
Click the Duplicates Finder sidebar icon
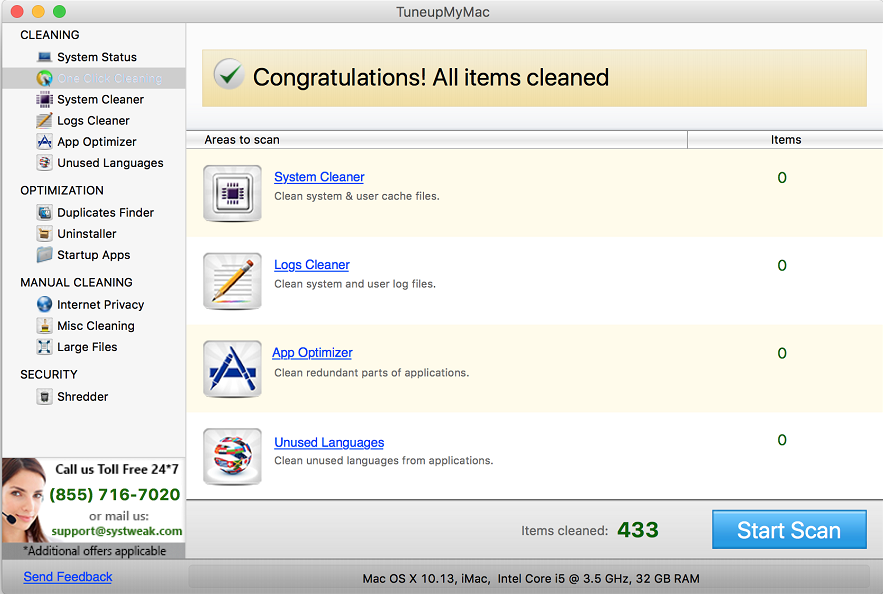click(x=44, y=212)
